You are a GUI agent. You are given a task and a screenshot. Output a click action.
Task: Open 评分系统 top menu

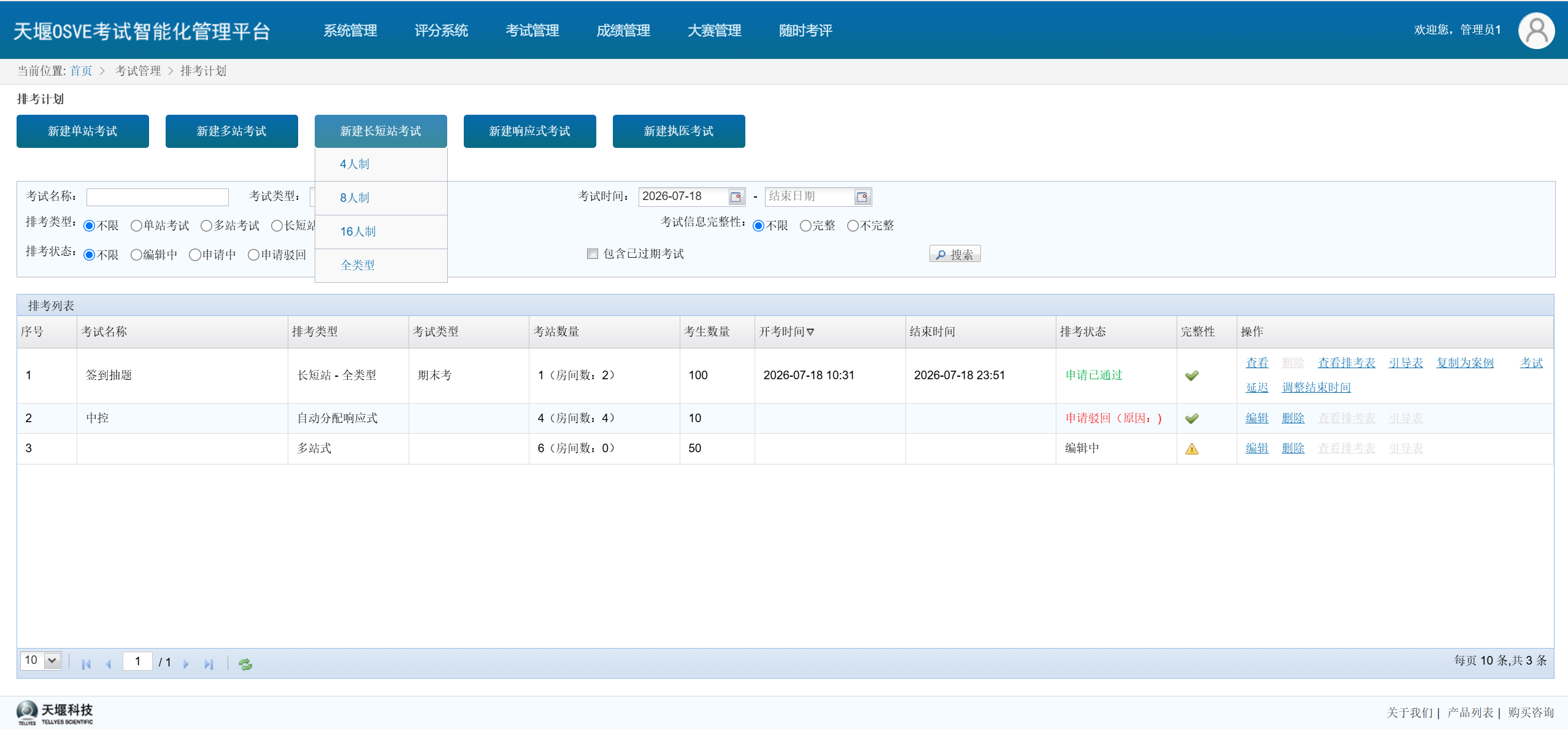tap(441, 31)
